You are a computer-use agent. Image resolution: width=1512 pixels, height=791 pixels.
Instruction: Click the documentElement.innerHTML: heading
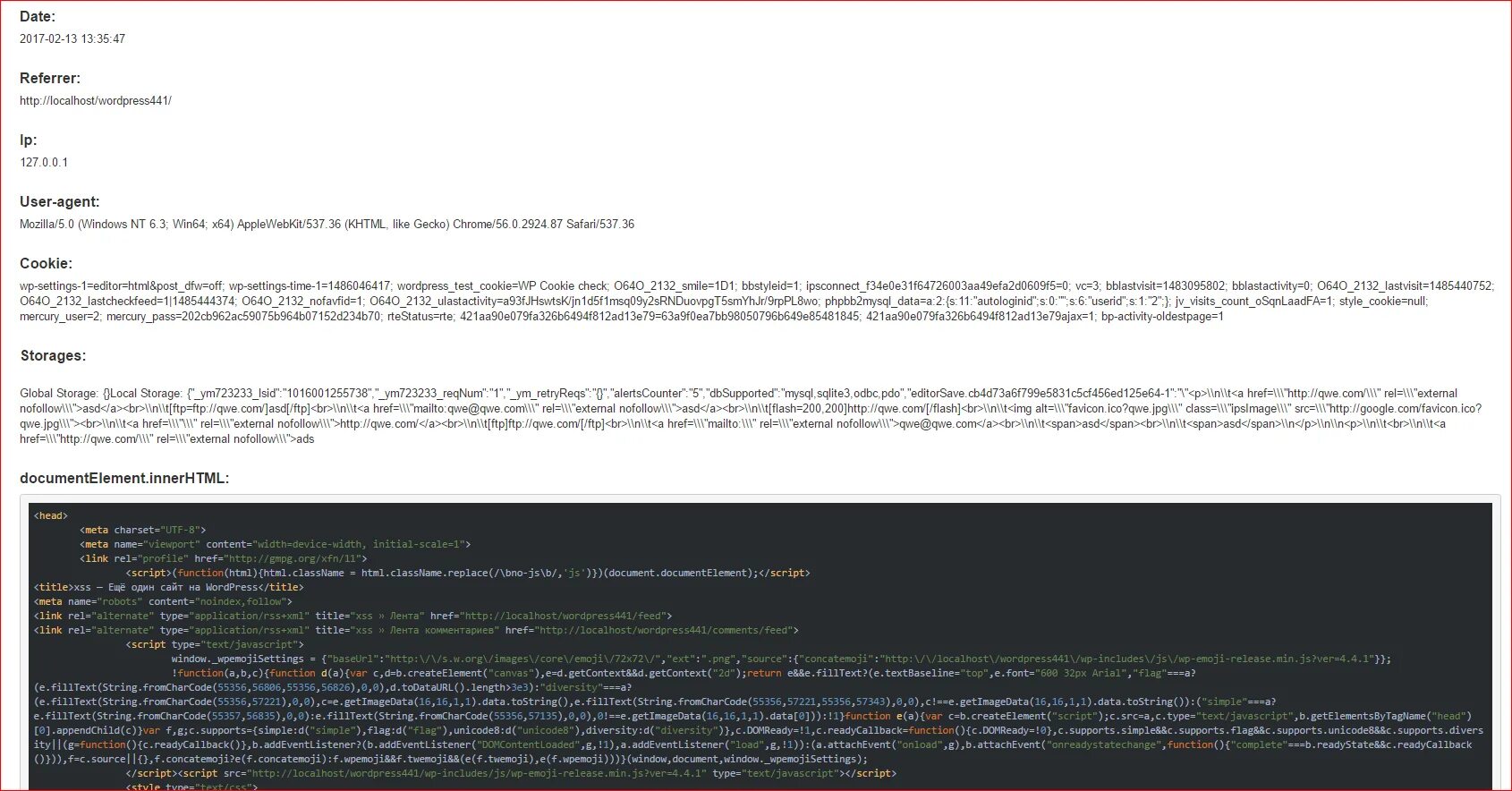point(124,479)
